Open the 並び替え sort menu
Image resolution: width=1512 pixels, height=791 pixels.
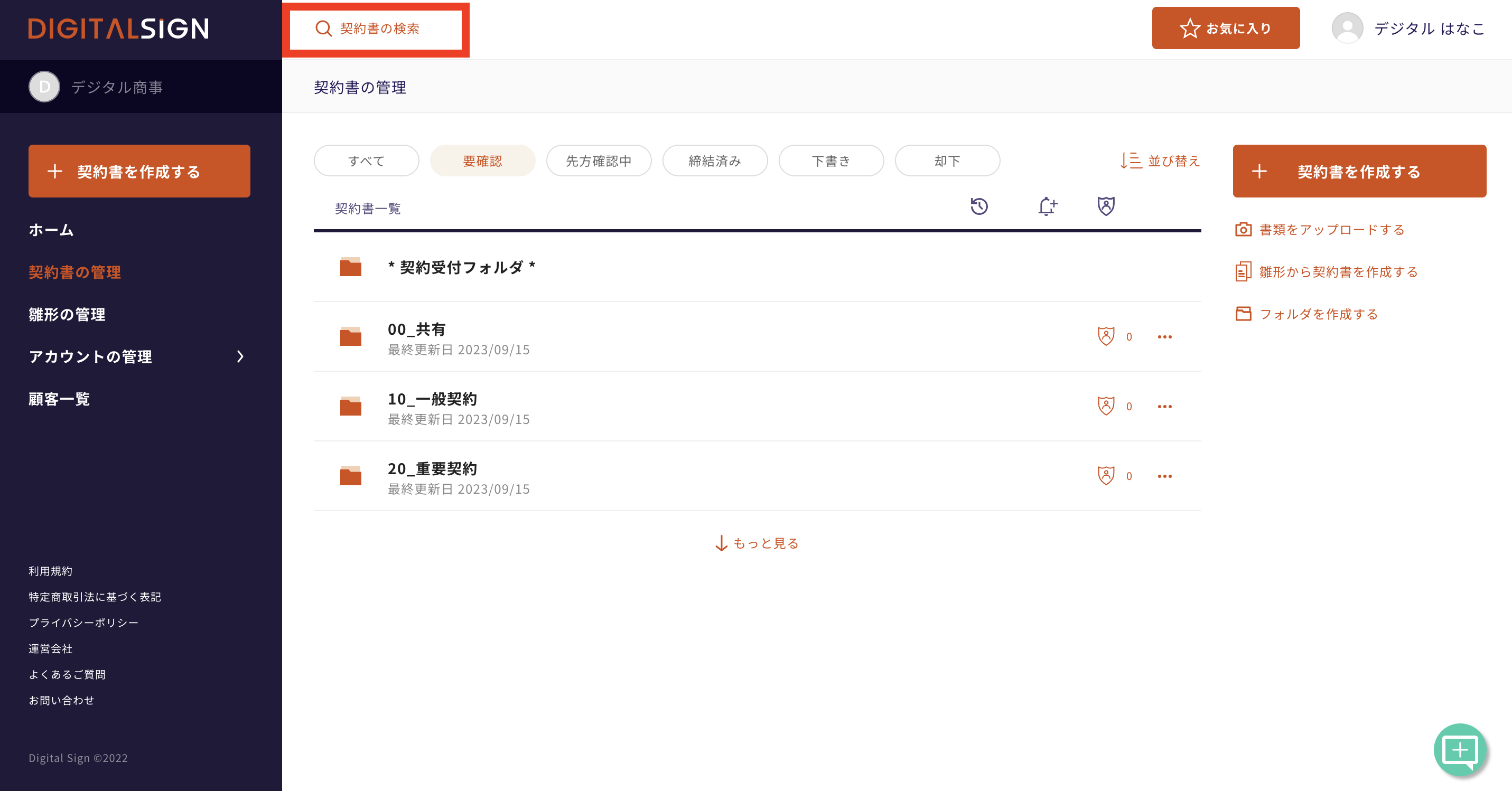[1160, 161]
